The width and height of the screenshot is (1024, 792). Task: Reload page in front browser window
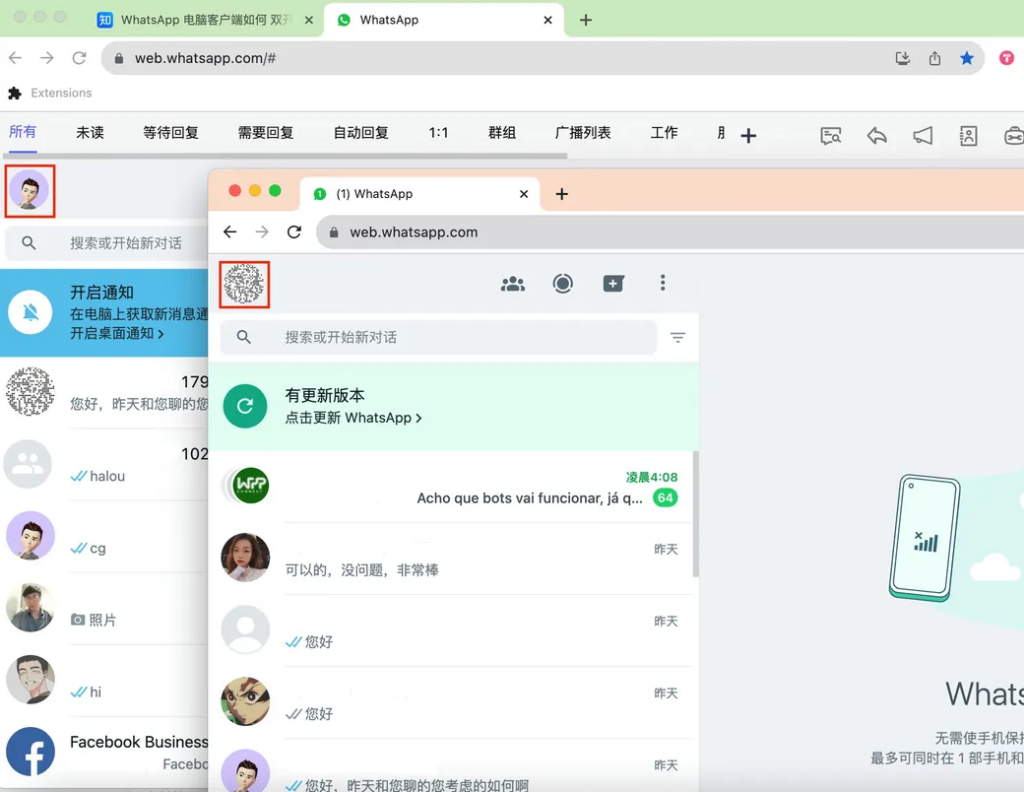pos(295,232)
